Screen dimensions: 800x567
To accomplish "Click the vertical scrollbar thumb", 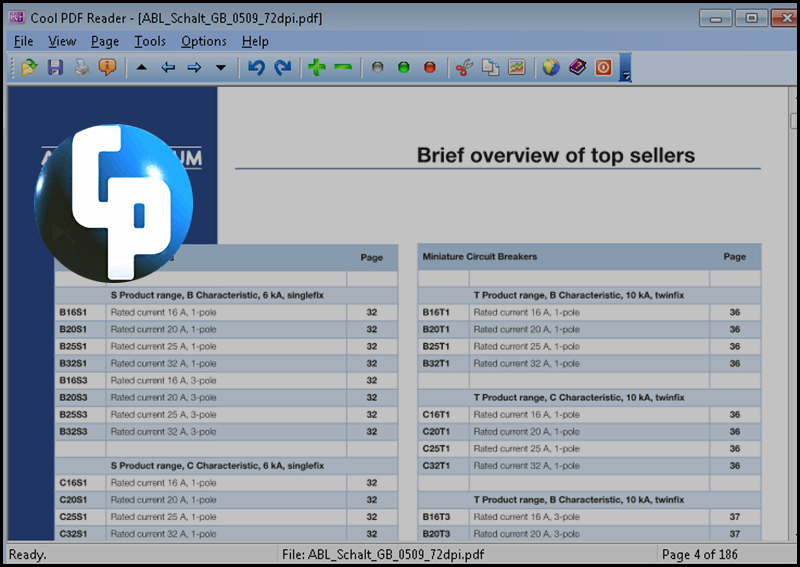I will [793, 120].
